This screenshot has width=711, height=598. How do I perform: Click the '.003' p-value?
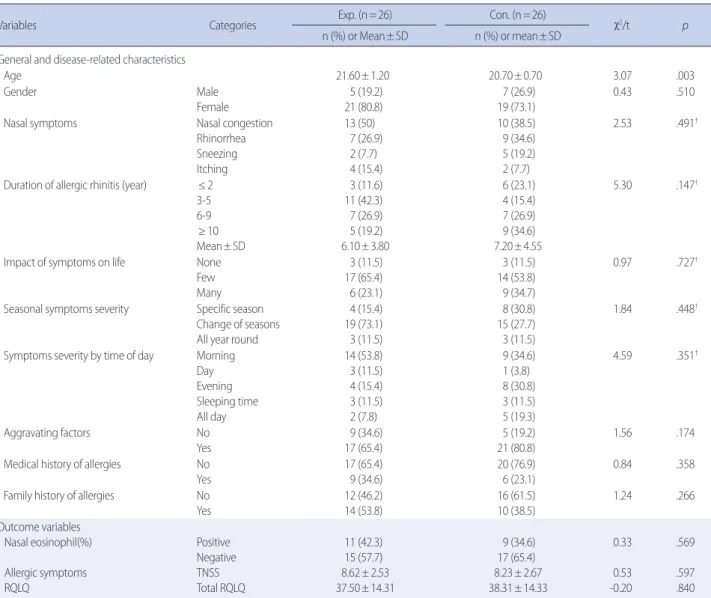(685, 76)
